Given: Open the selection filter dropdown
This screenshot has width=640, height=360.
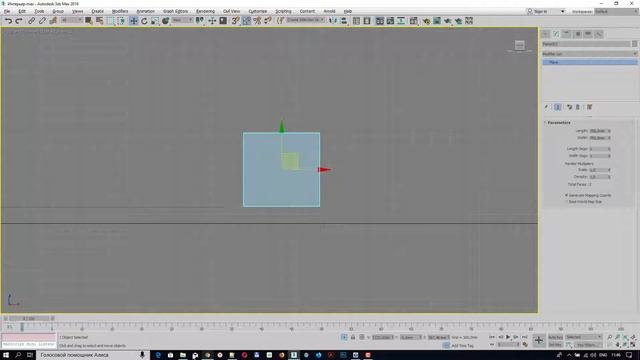Looking at the screenshot, I should tap(71, 20).
